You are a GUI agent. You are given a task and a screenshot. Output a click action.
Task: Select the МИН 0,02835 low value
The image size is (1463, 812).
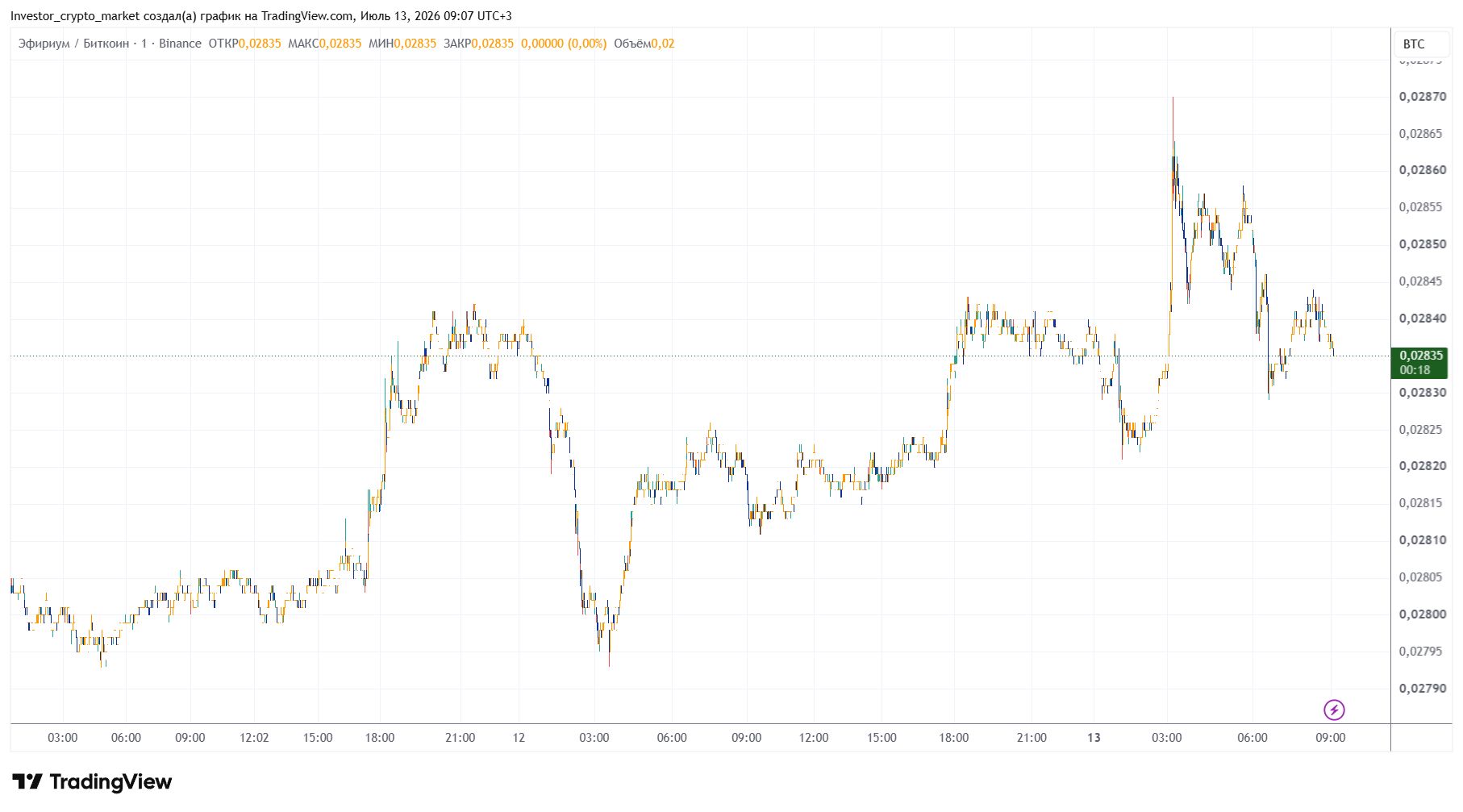[x=402, y=44]
